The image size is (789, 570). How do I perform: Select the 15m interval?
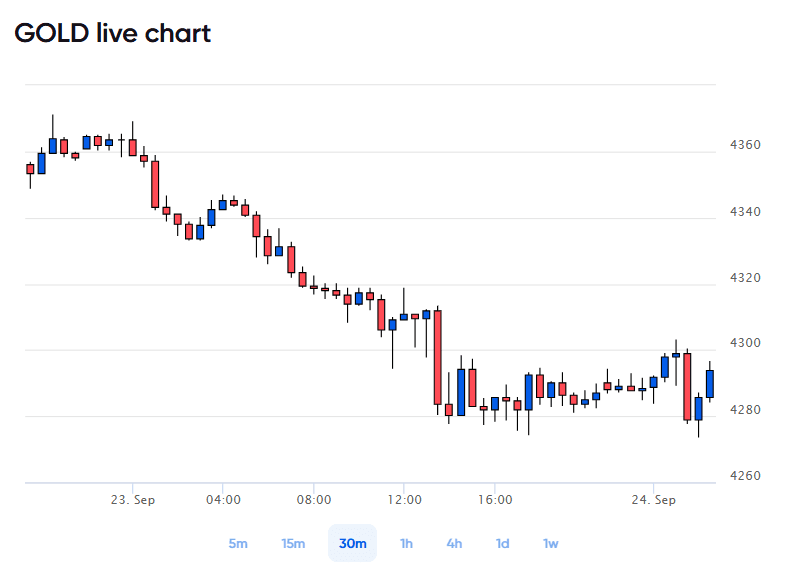click(x=293, y=543)
